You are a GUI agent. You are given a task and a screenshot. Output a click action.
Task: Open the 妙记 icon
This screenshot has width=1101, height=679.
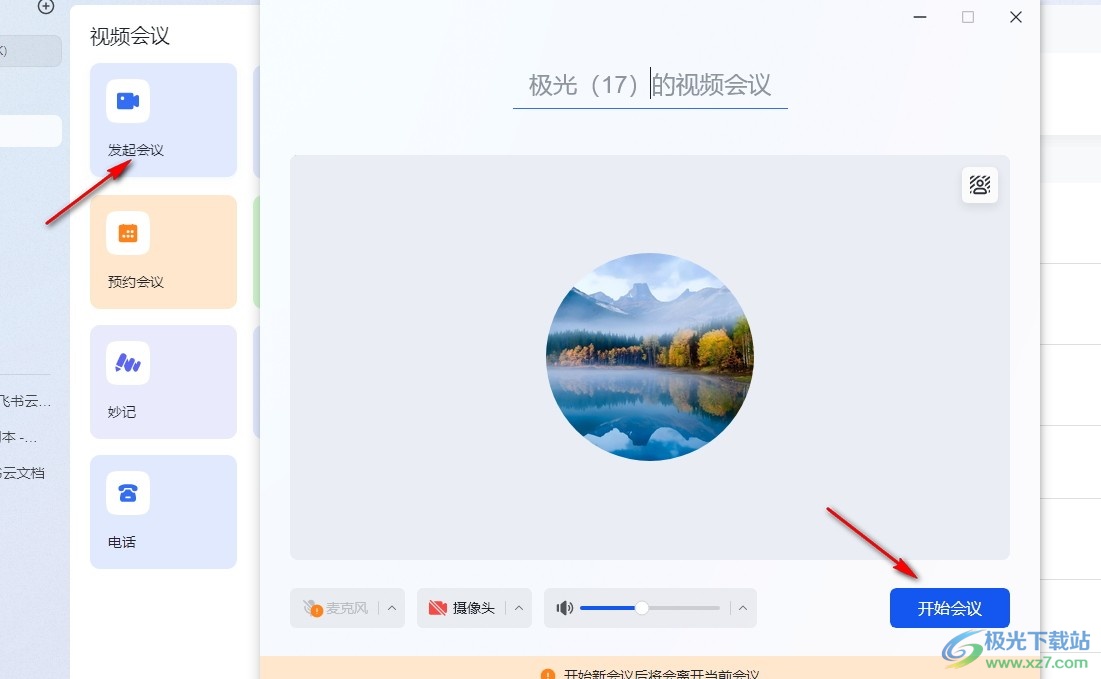coord(128,363)
